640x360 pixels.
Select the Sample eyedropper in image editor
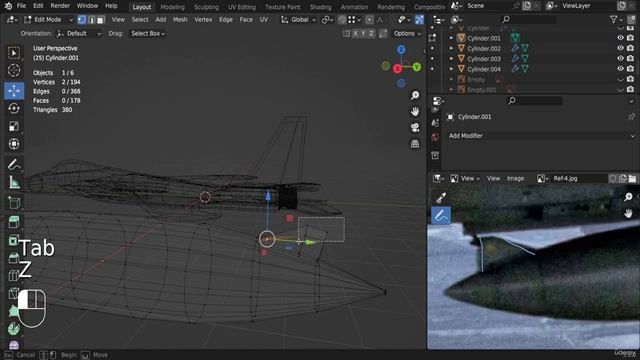(x=441, y=198)
